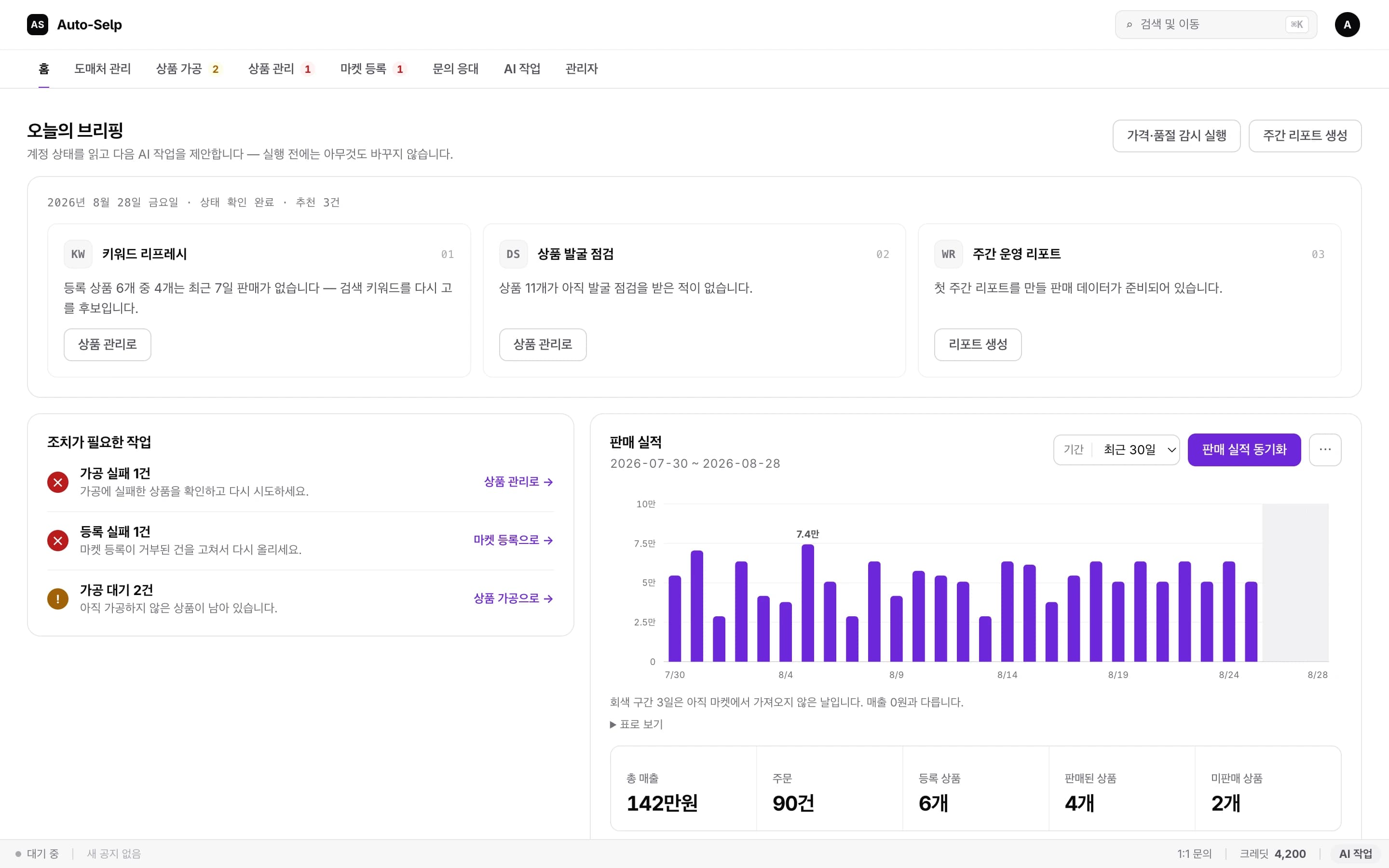Click the 크레딧 4,200 status entry

pyautogui.click(x=1272, y=854)
